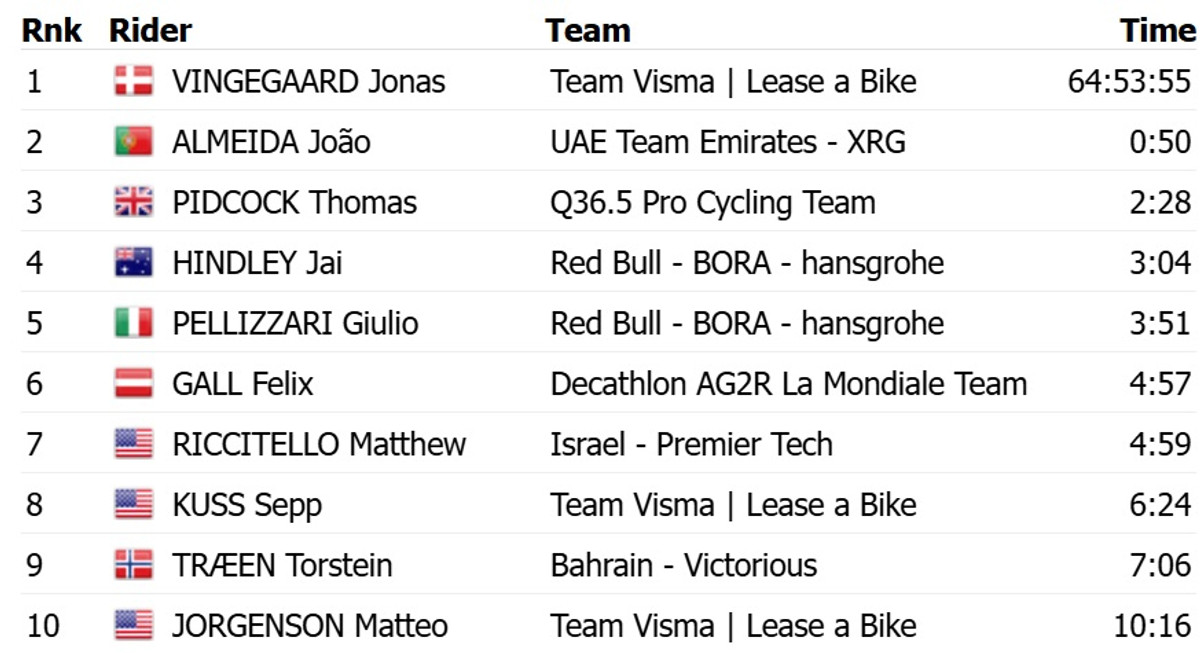Open Israel - Premier Tech team page
Screen dimensions: 1200x653
pyautogui.click(x=691, y=444)
